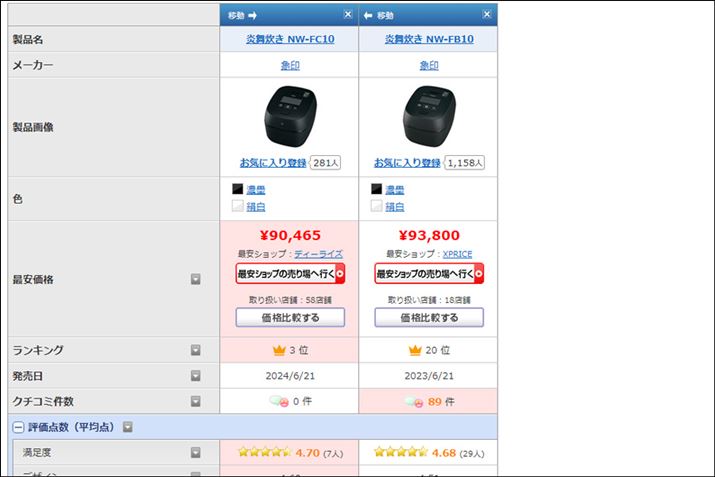Click the 象印 maker link for NW-FC10
This screenshot has height=477, width=715.
[290, 65]
